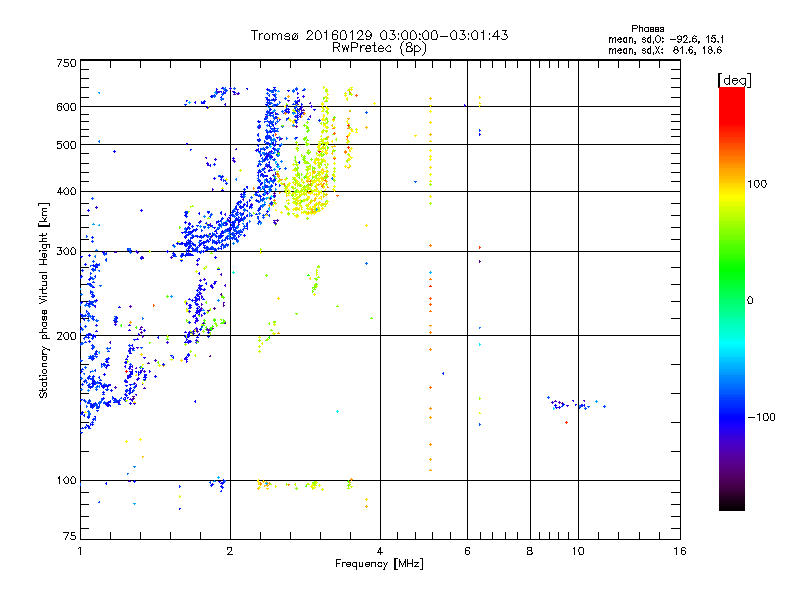The height and width of the screenshot is (600, 800).
Task: Click the 'Stationary phase Virtual Height [km]' axis label
Action: pos(44,300)
